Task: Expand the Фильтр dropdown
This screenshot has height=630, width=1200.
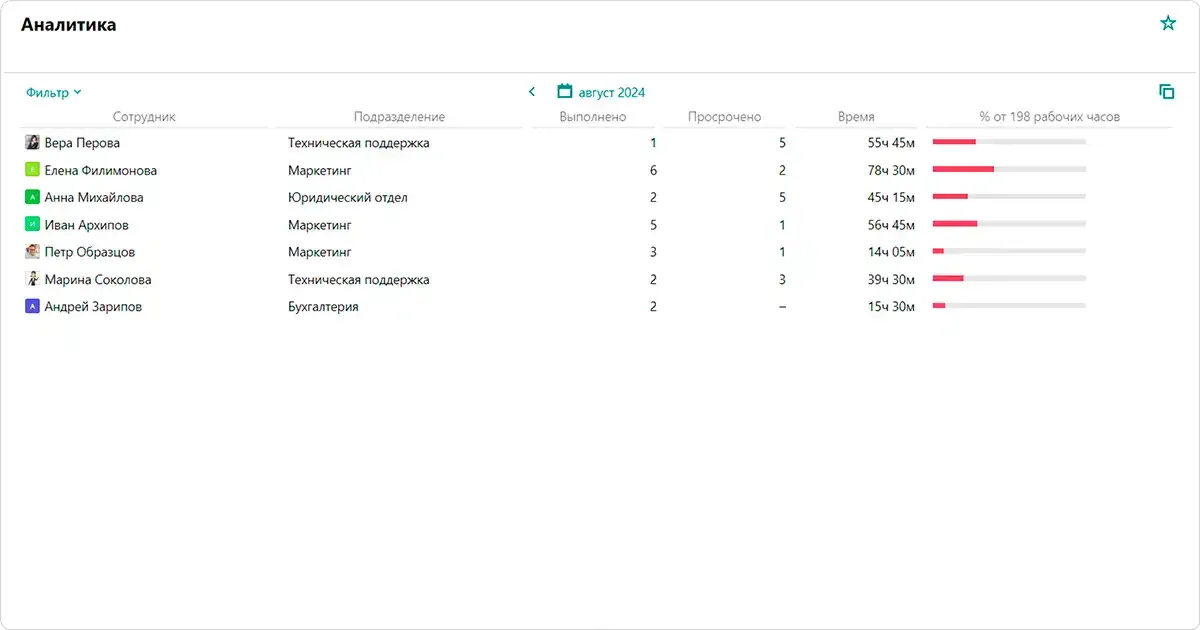Action: pyautogui.click(x=54, y=93)
